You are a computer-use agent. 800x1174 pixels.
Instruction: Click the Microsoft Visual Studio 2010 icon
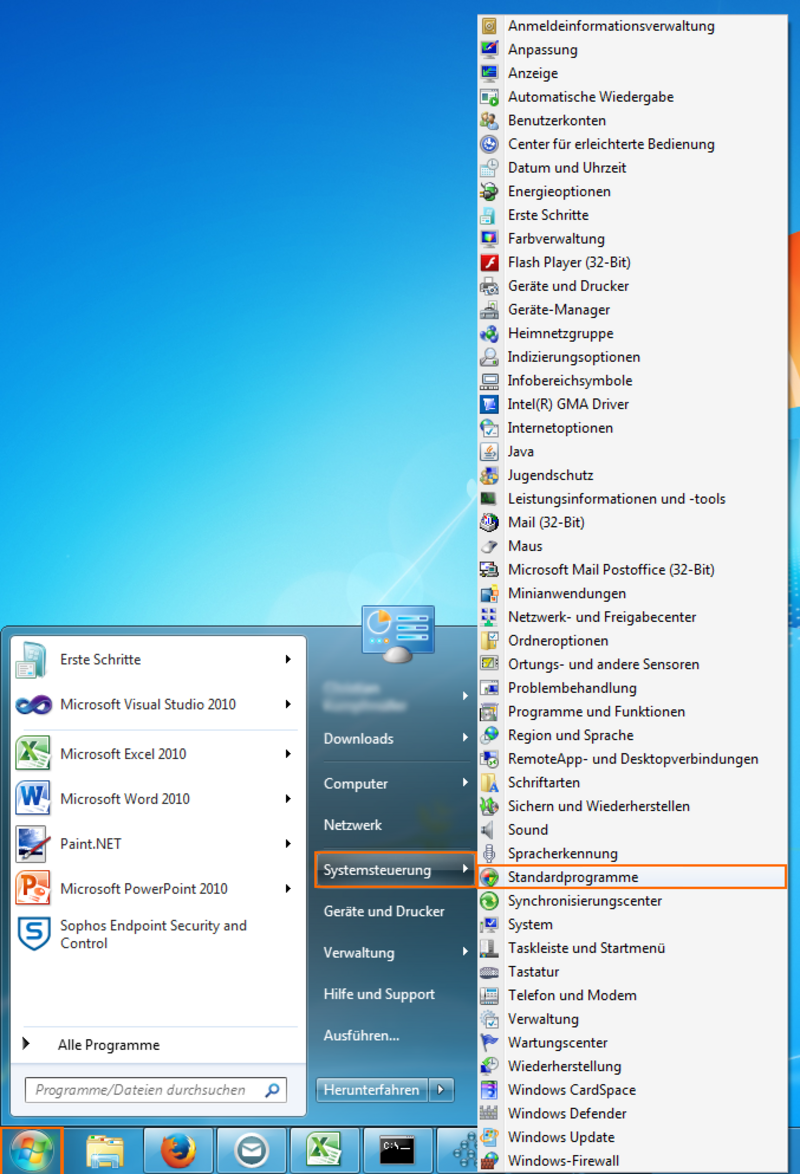tap(34, 705)
